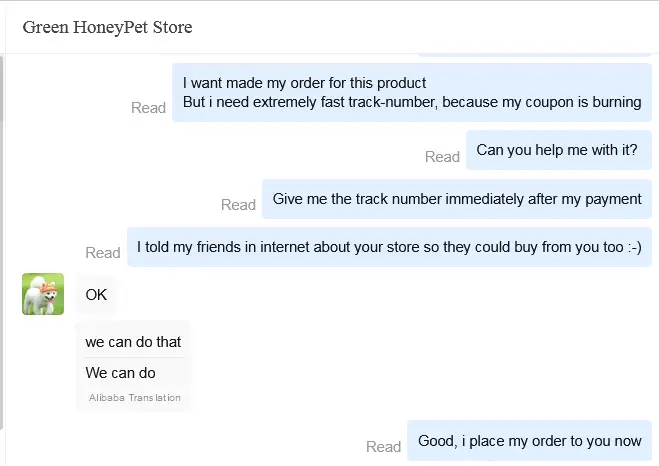Click Read status beside order product message
The height and width of the screenshot is (466, 659).
(x=148, y=108)
